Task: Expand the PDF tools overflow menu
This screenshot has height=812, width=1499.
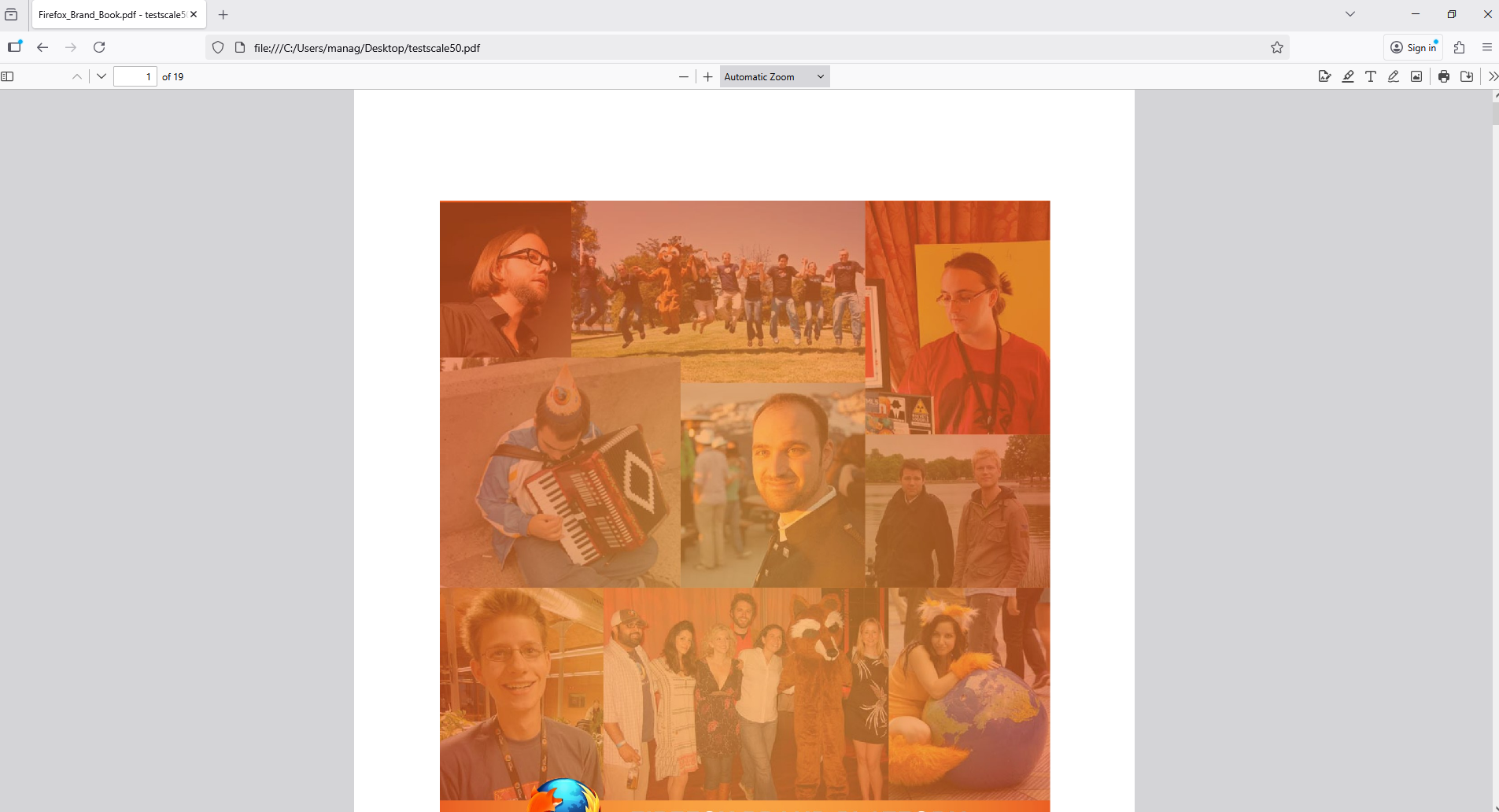Action: [x=1493, y=76]
